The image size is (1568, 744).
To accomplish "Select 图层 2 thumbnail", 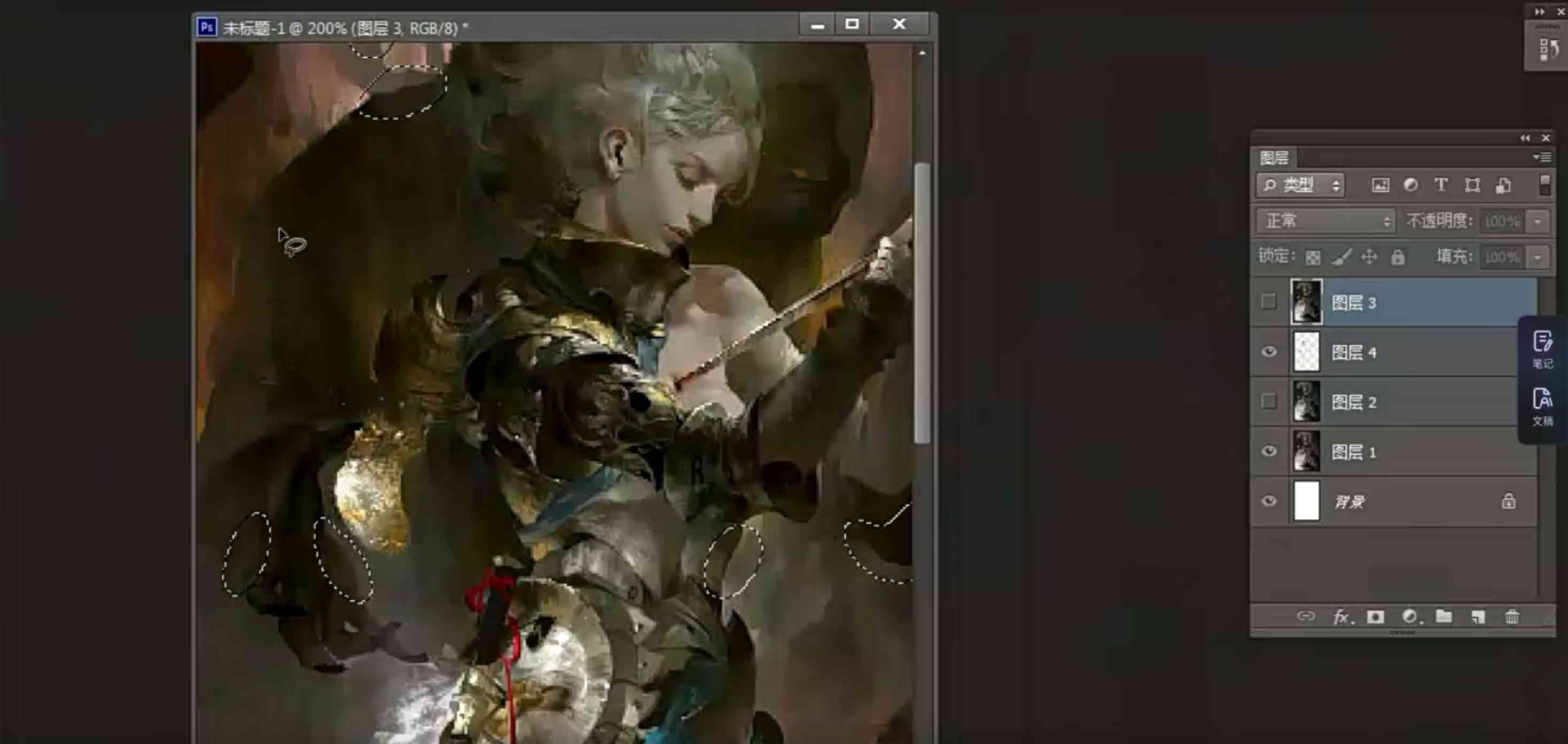I will (1306, 402).
